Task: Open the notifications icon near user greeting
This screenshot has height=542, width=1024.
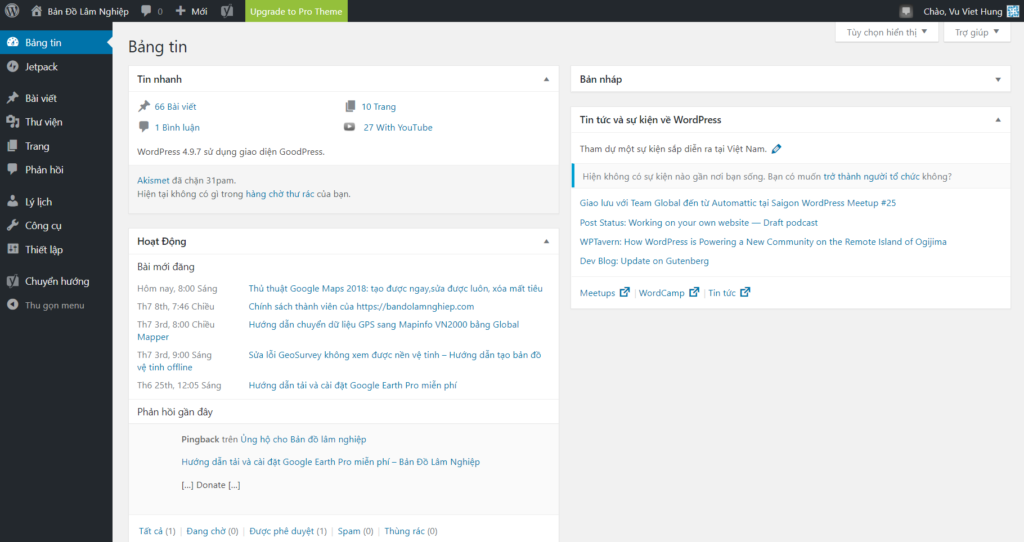Action: click(x=905, y=11)
